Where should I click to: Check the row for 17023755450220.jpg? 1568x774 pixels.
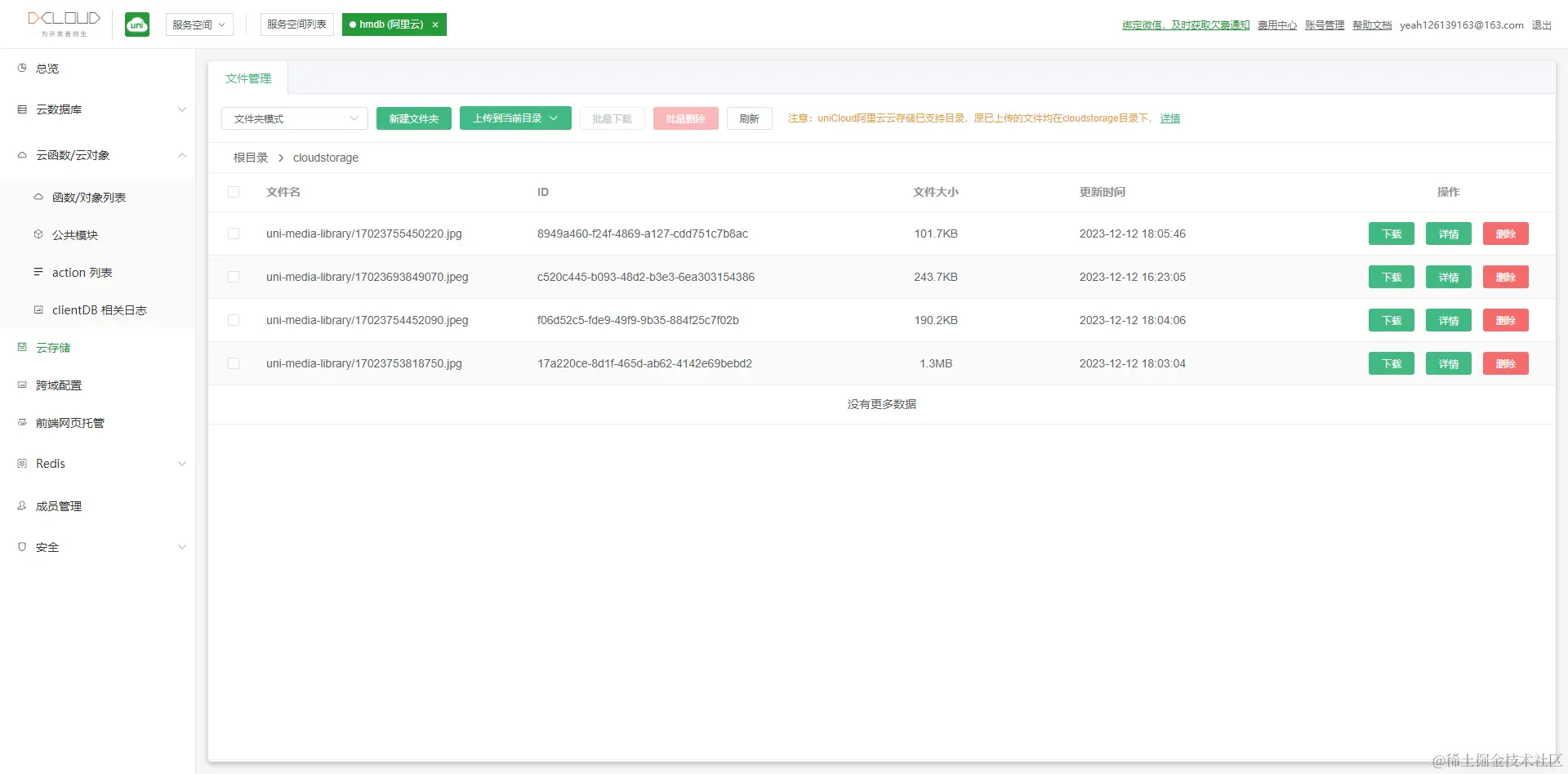[x=234, y=234]
